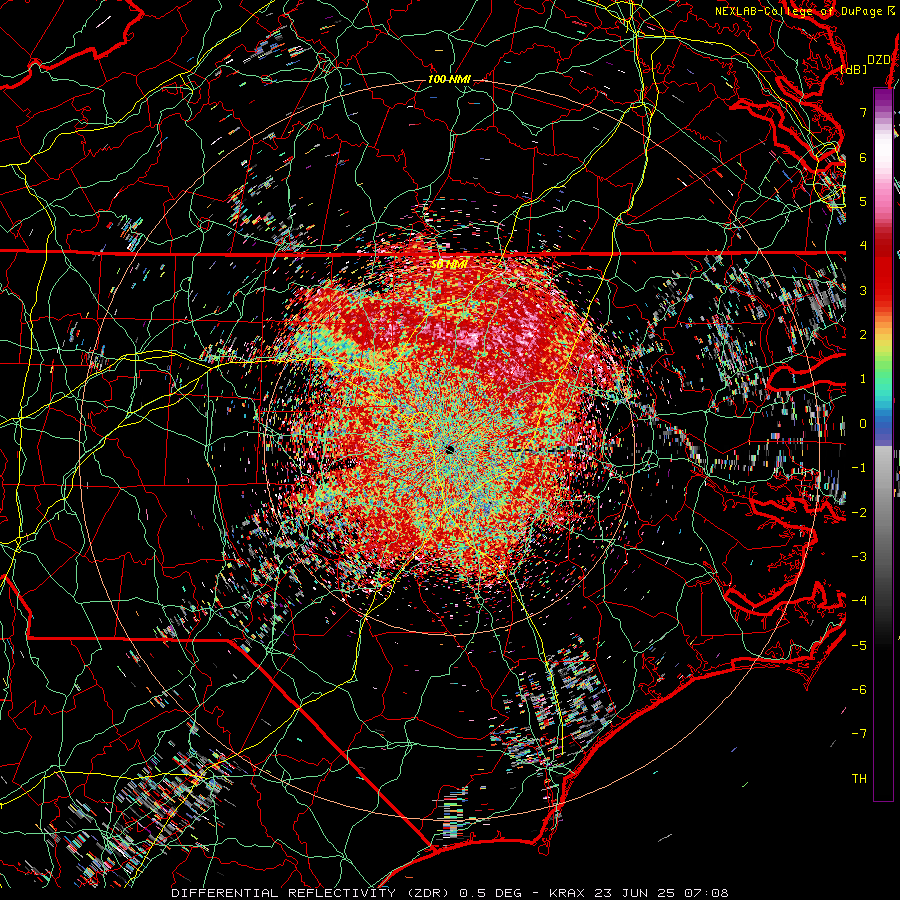Click the 0 value on the color scale
The image size is (900, 900).
point(863,424)
